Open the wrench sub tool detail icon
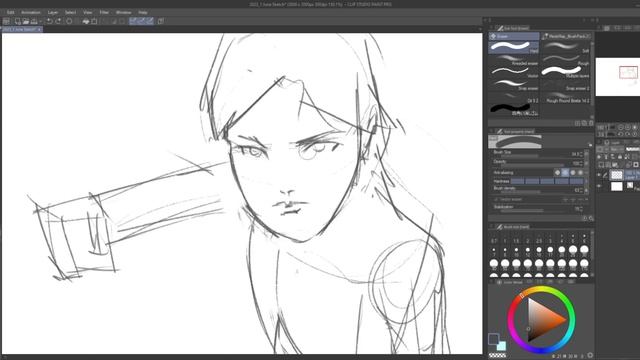 pyautogui.click(x=591, y=219)
